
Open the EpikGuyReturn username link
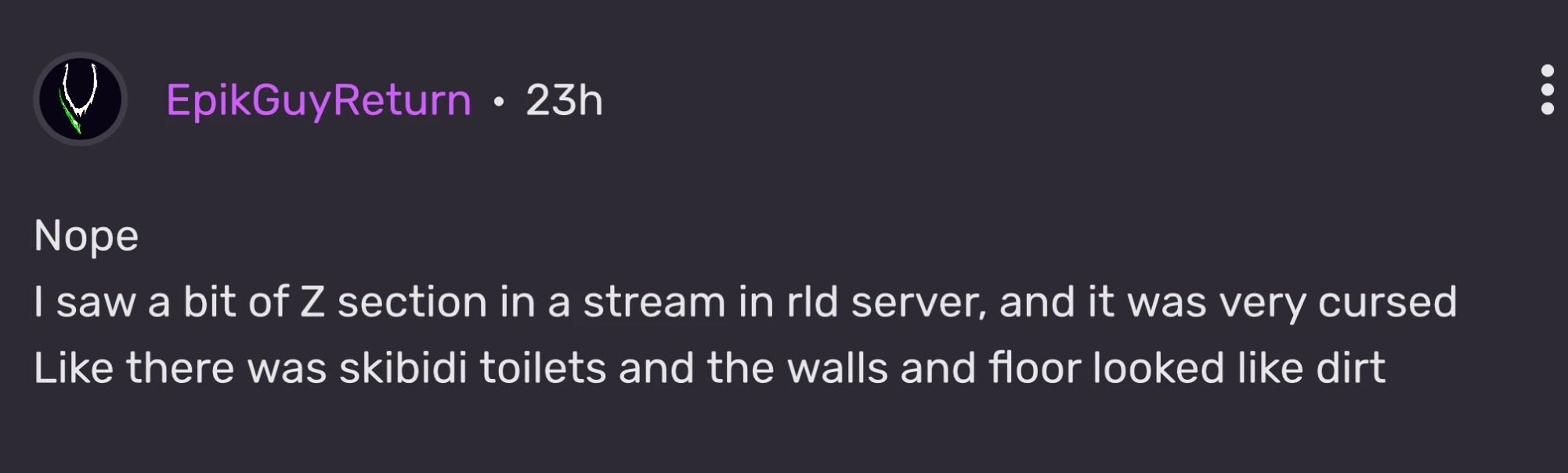pos(319,100)
